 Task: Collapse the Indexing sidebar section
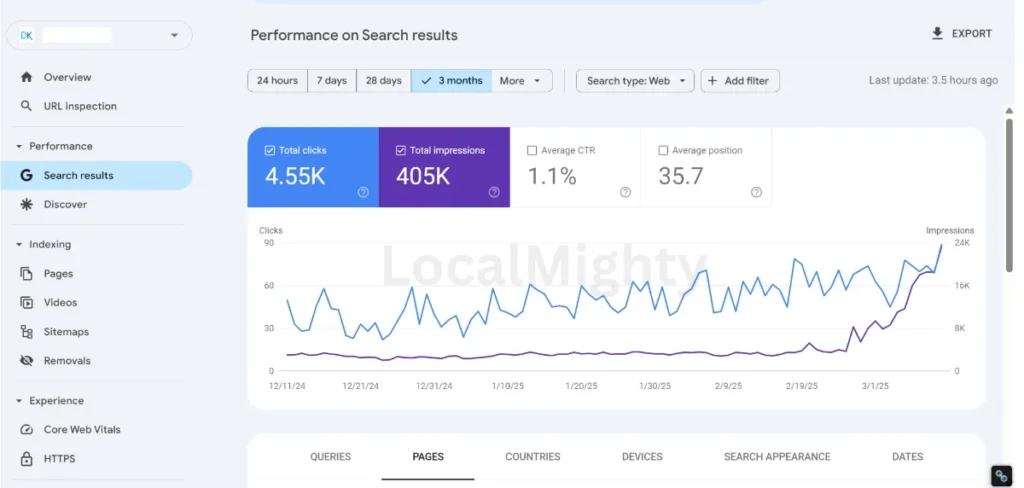(x=19, y=244)
